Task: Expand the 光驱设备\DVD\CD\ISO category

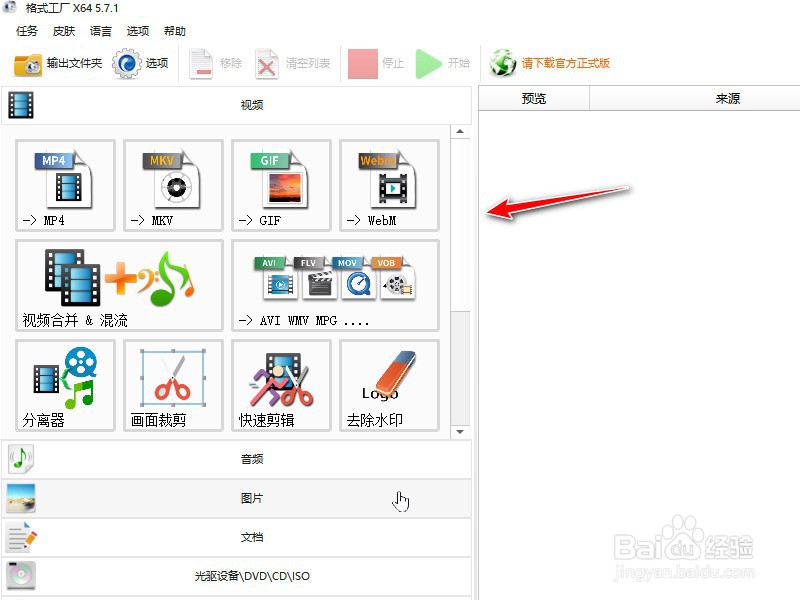Action: point(252,578)
